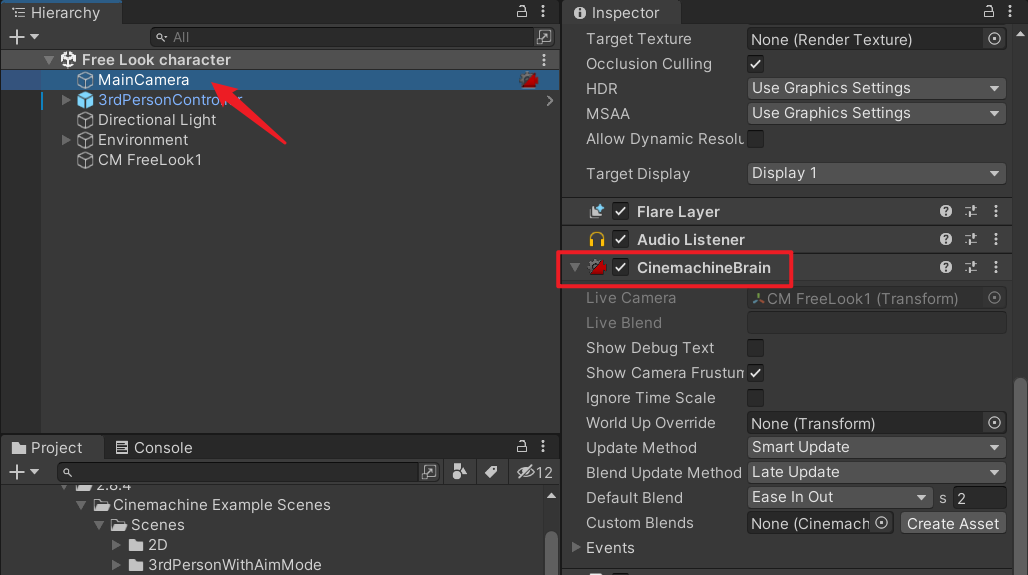This screenshot has width=1028, height=575.
Task: Expand the 3rdPersonWithAimMode folder
Action: point(116,565)
